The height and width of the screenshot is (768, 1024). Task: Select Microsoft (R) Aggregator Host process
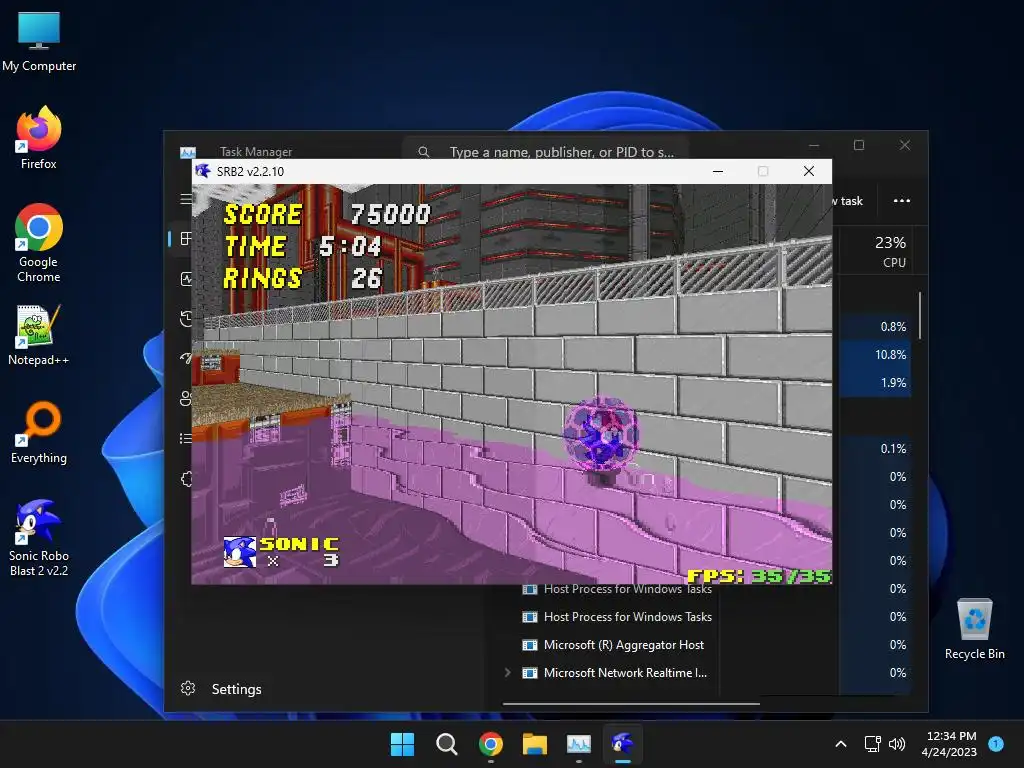[624, 645]
